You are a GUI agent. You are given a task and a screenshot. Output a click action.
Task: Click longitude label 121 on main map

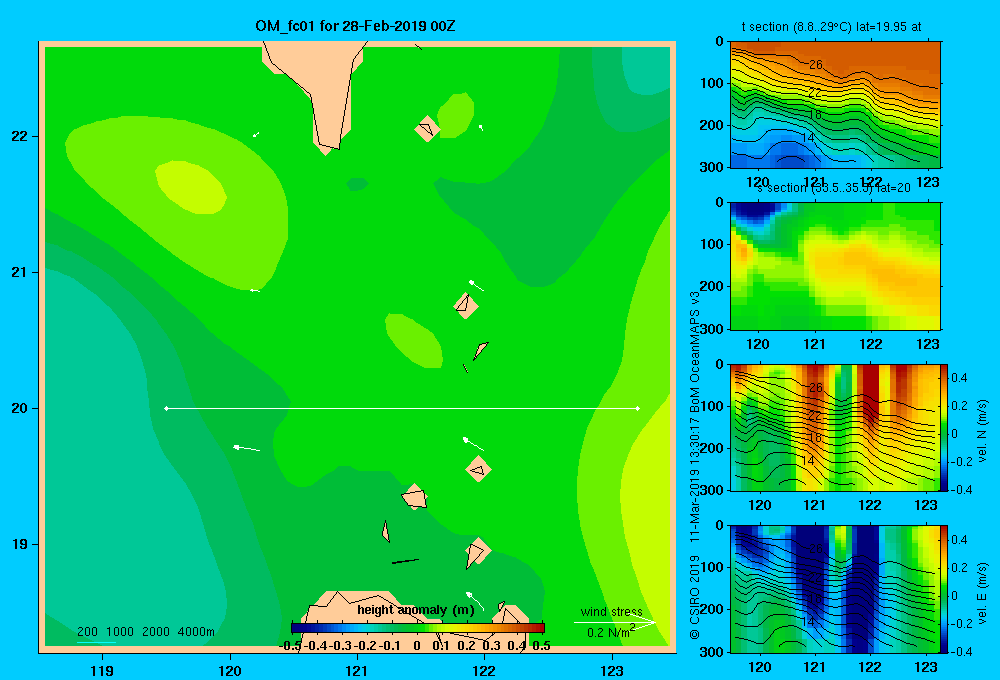(x=357, y=670)
